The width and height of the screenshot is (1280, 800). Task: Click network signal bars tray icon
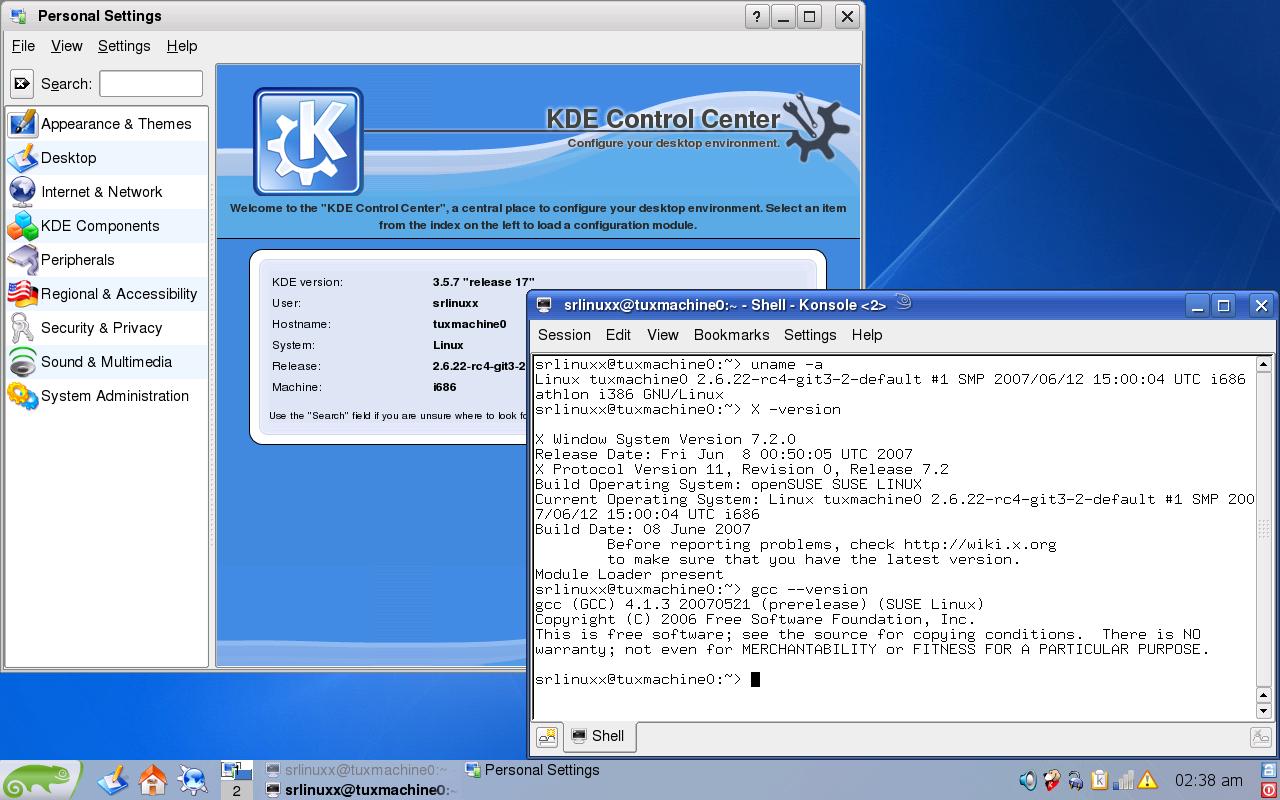click(x=1124, y=780)
